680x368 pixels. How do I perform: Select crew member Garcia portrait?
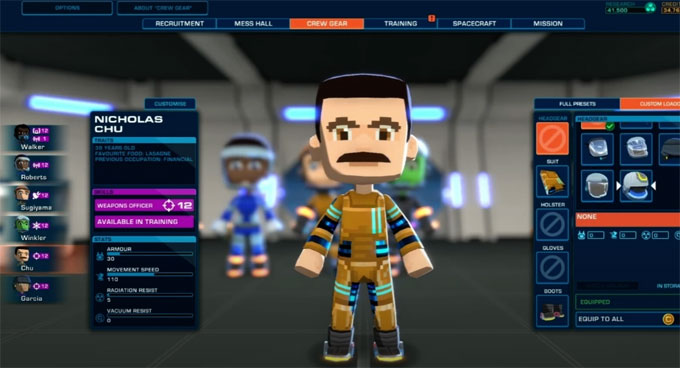pyautogui.click(x=33, y=289)
